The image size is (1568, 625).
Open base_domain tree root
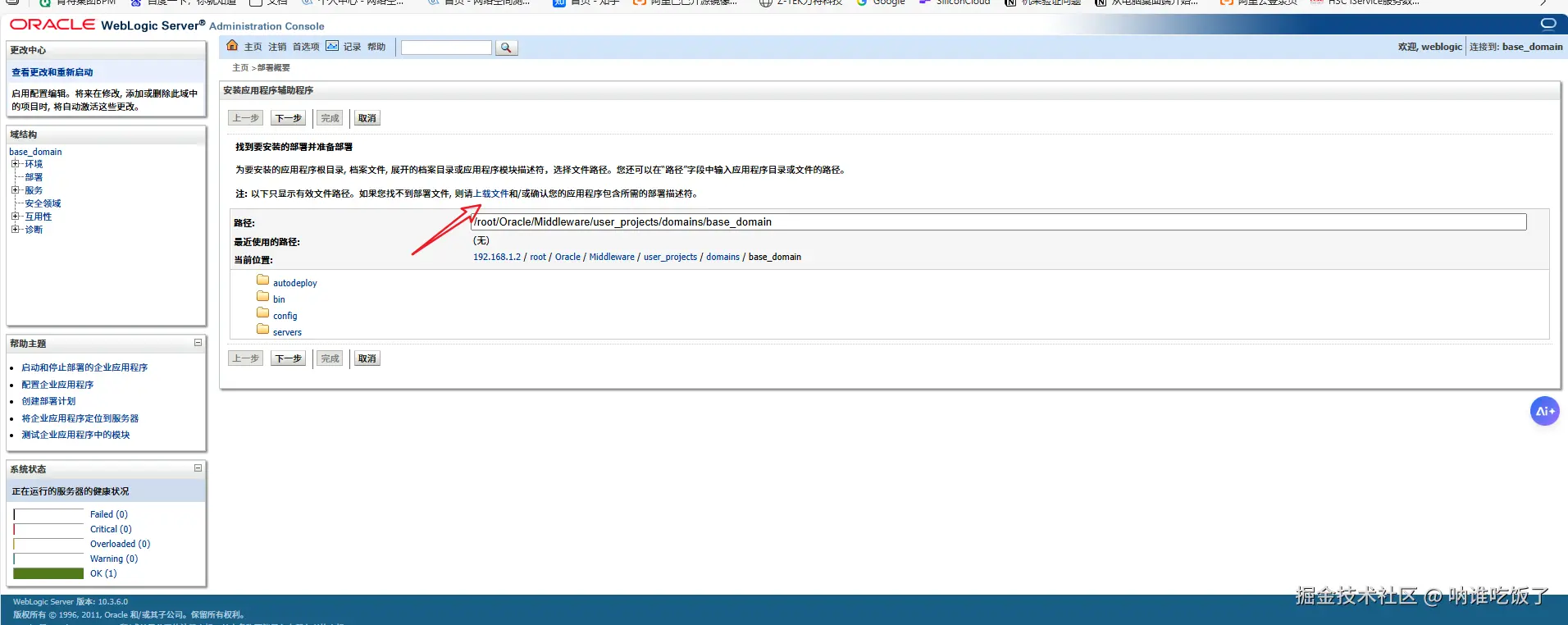[35, 152]
